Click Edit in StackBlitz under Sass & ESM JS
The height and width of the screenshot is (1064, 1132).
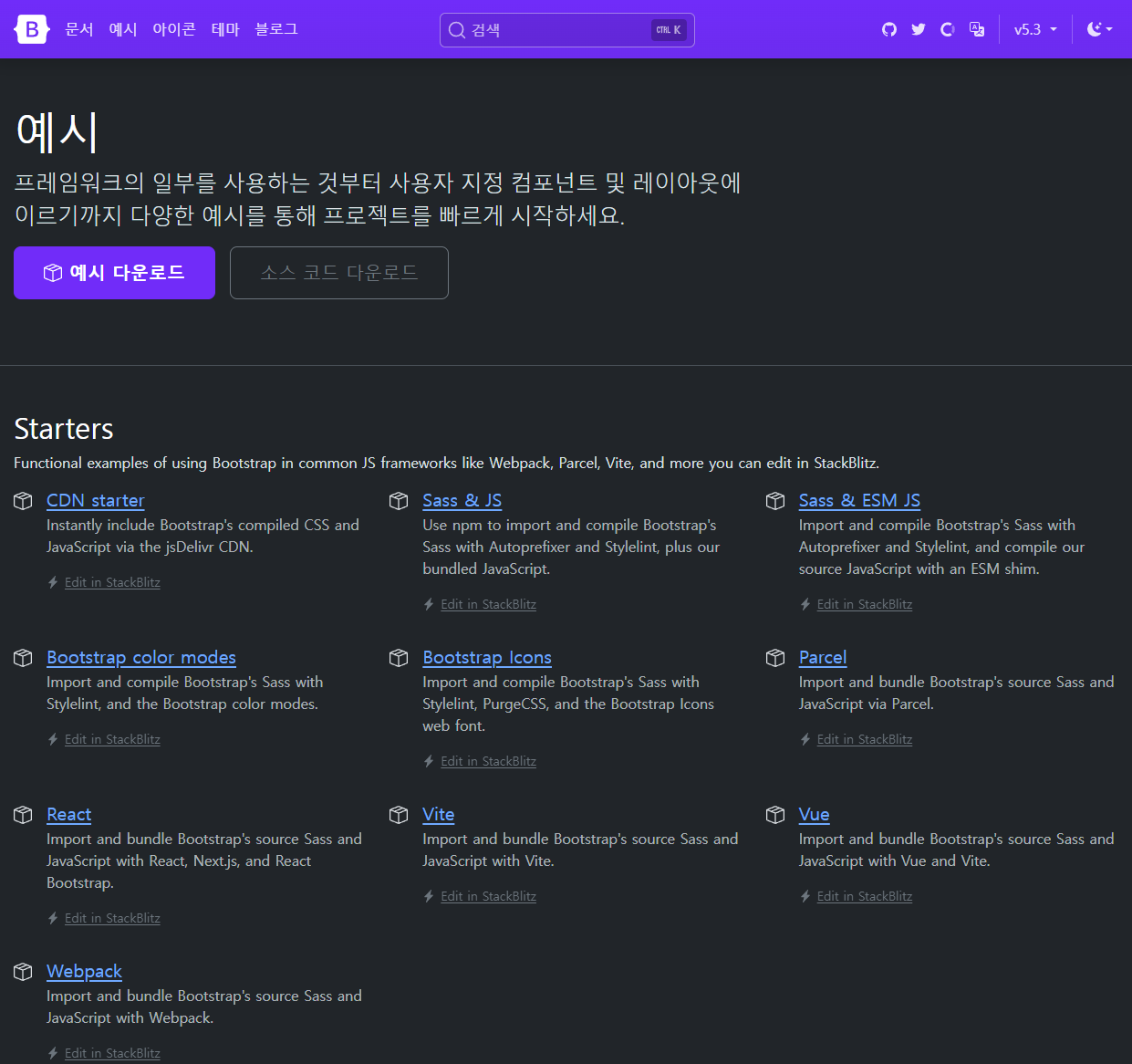(x=865, y=604)
